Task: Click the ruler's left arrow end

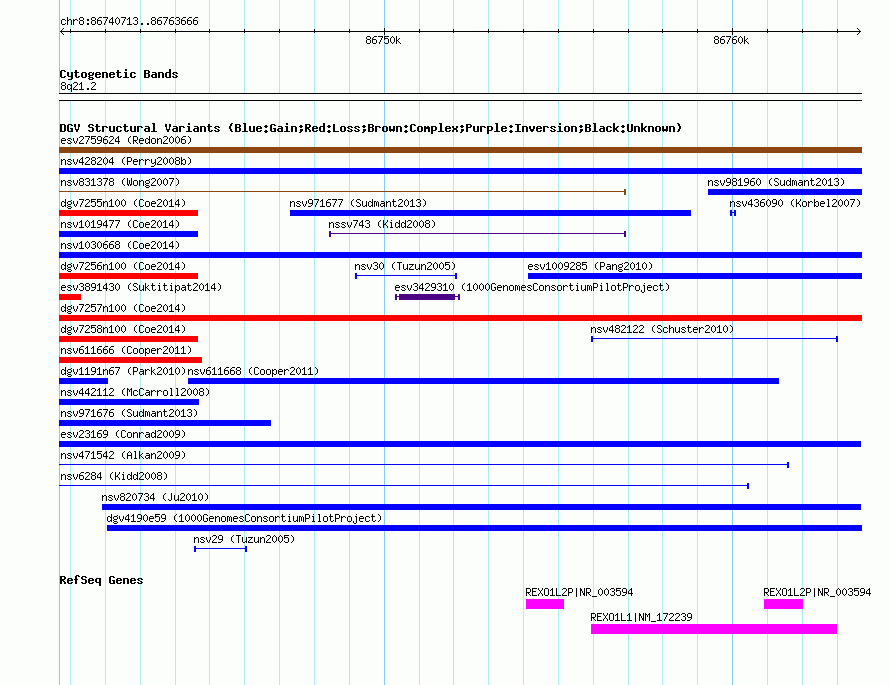Action: pos(64,32)
